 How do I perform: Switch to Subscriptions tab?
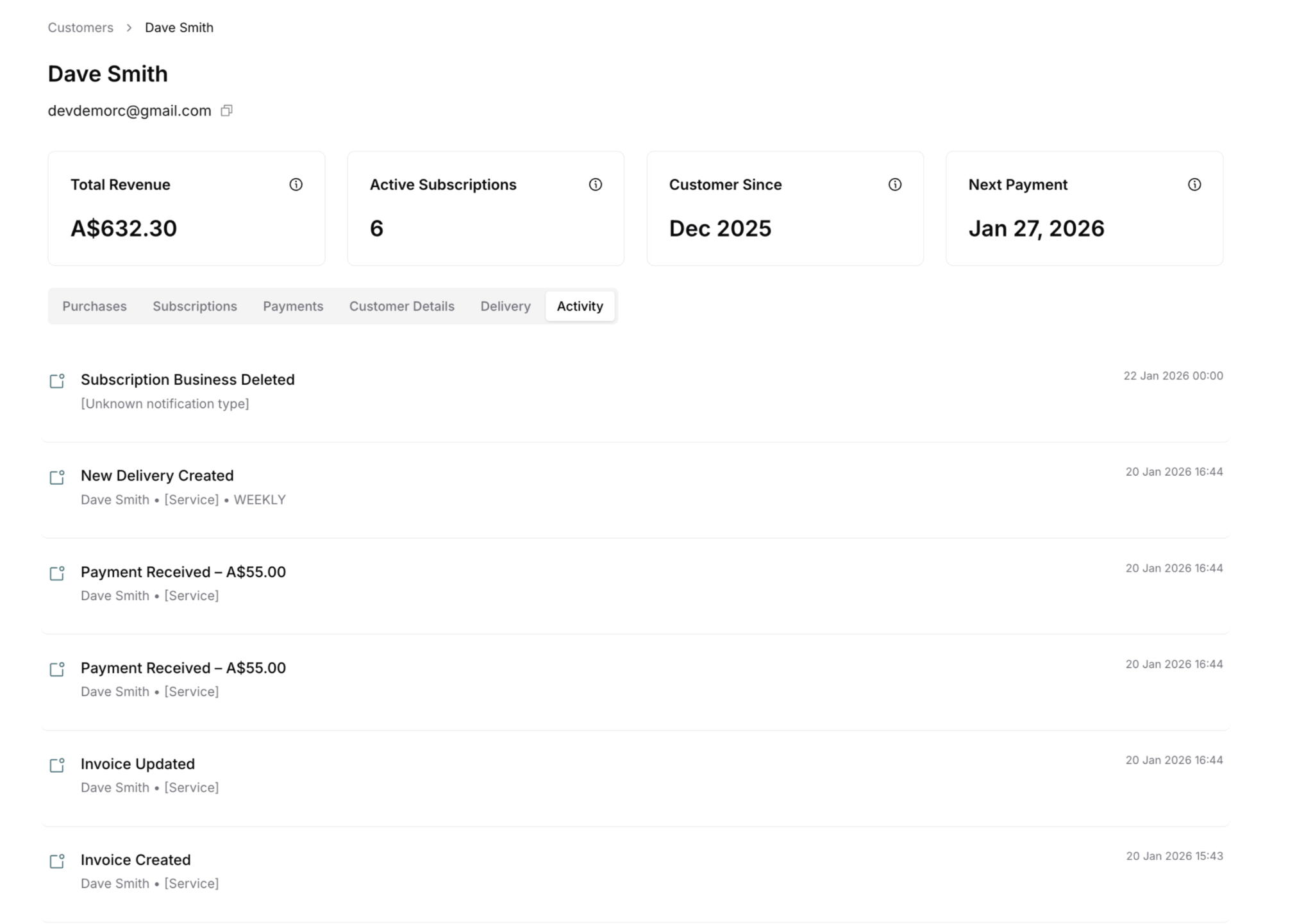click(x=194, y=307)
